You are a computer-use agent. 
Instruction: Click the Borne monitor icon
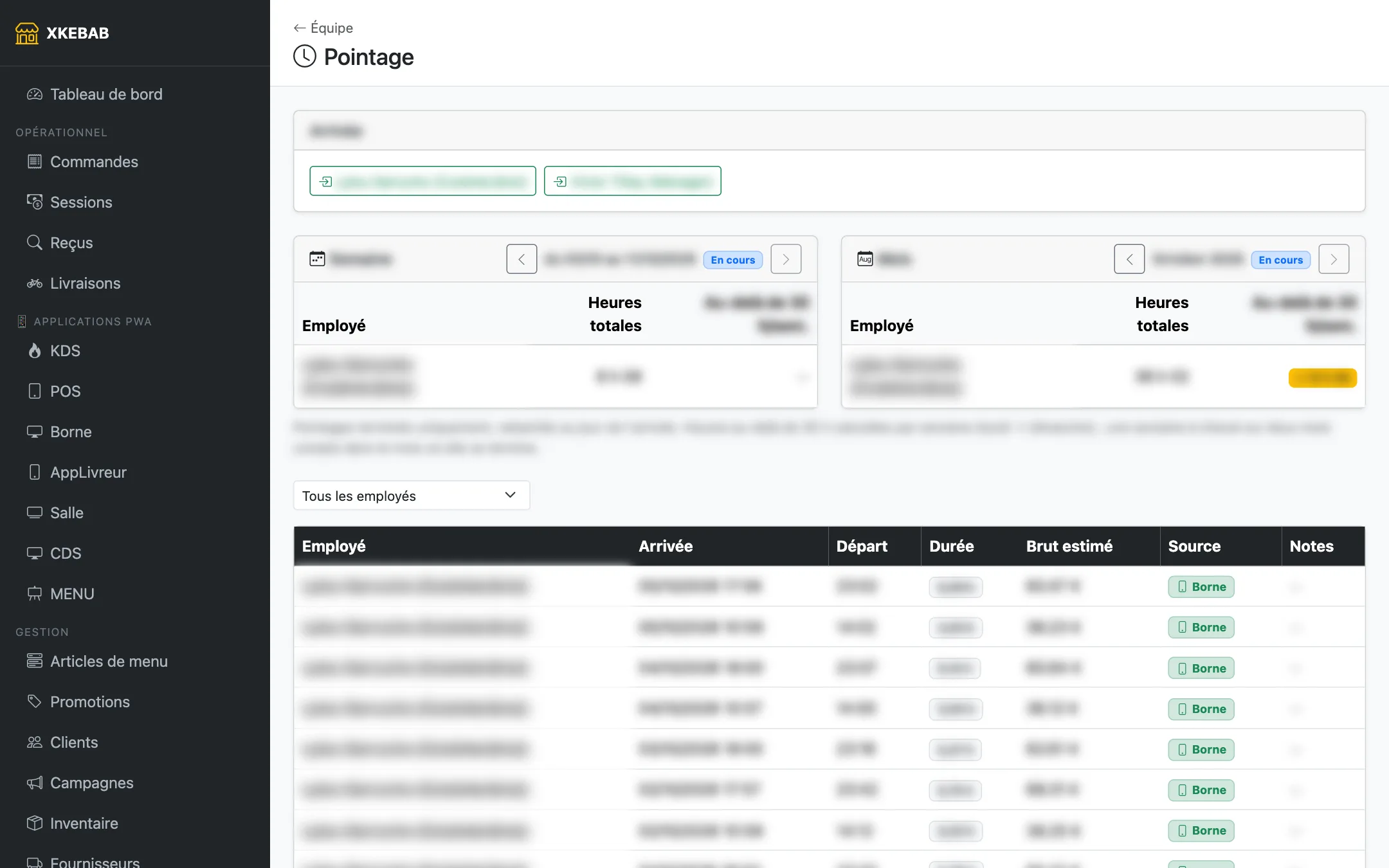35,432
